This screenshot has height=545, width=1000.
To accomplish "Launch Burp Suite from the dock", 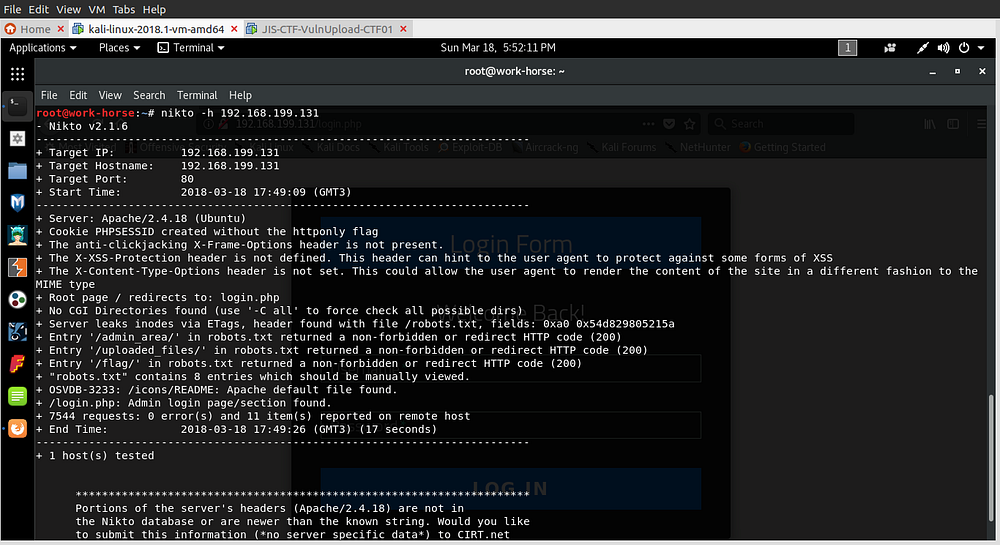I will 17,267.
